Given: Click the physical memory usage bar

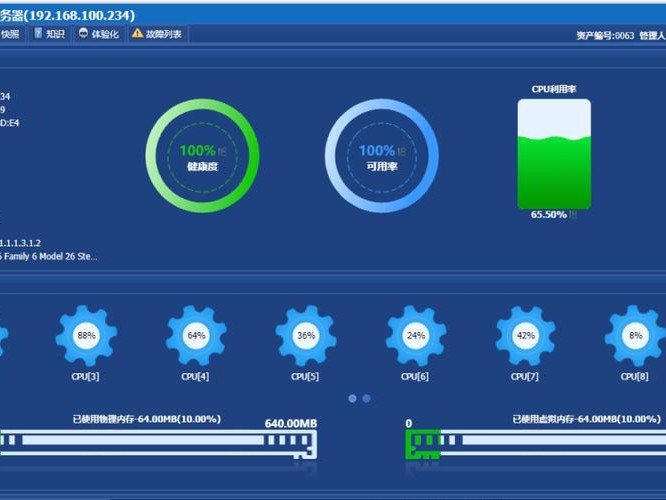Looking at the screenshot, I should [x=158, y=444].
